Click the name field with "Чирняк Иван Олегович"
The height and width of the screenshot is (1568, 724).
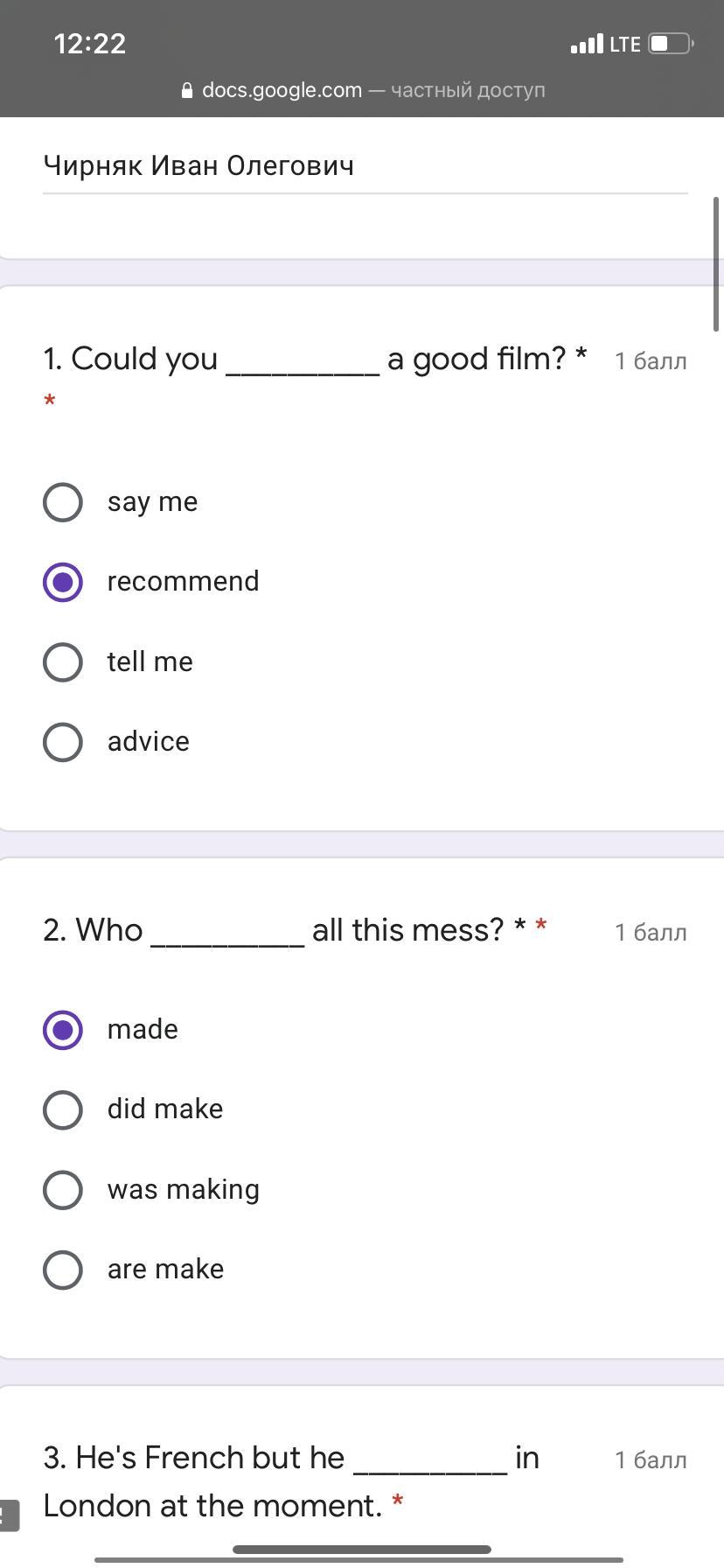(365, 166)
